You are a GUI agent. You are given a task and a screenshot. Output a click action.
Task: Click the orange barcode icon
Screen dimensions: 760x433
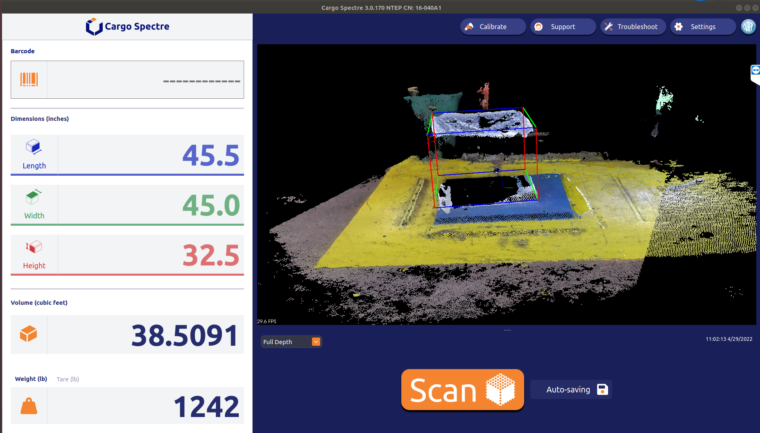tap(29, 80)
